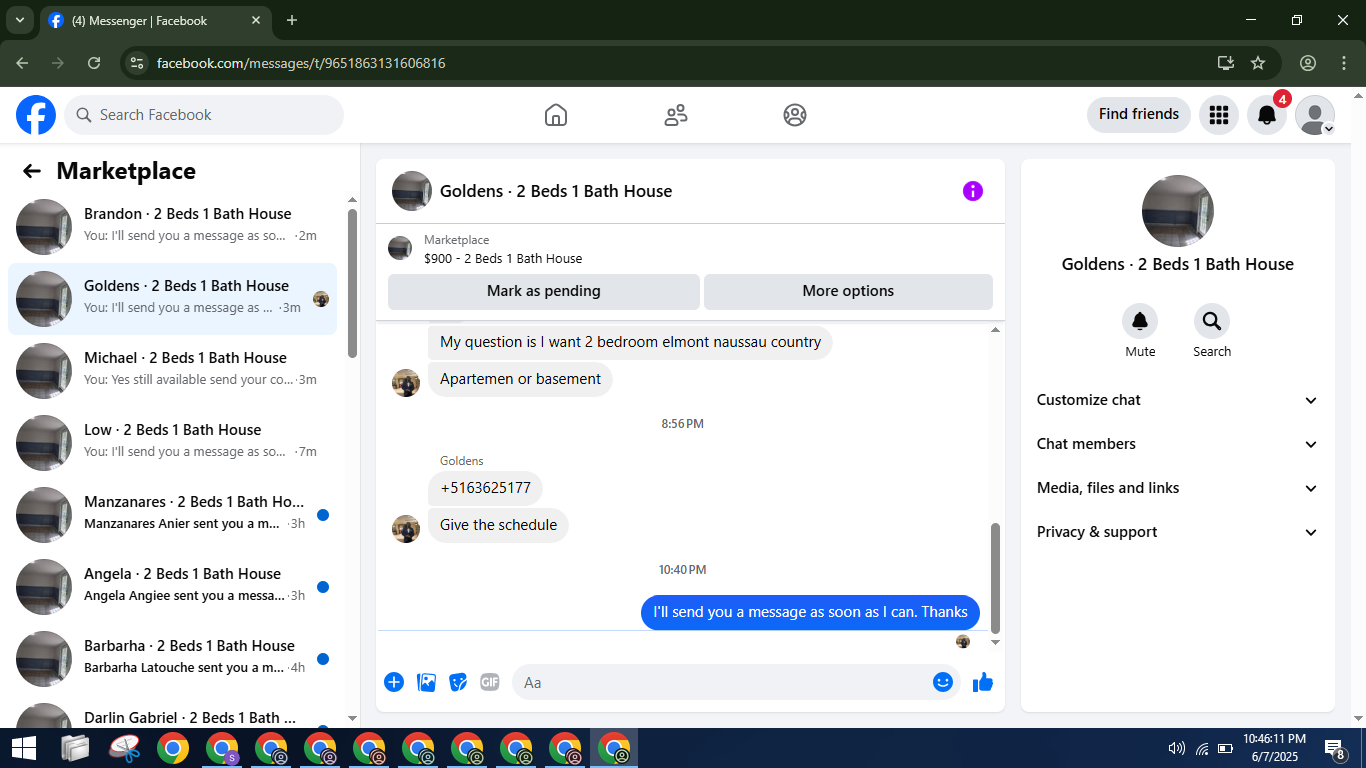Open a new browser tab
The height and width of the screenshot is (768, 1366).
coord(292,20)
